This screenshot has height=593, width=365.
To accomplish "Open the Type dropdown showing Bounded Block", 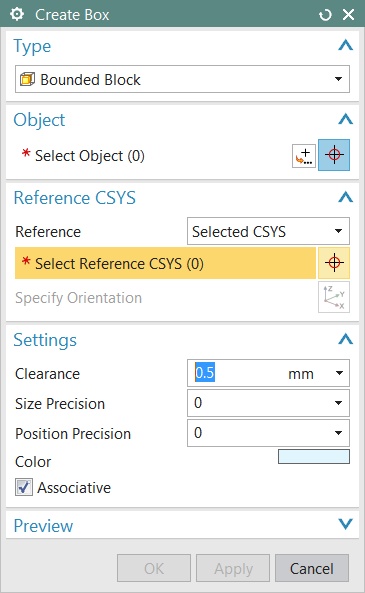I will click(182, 79).
